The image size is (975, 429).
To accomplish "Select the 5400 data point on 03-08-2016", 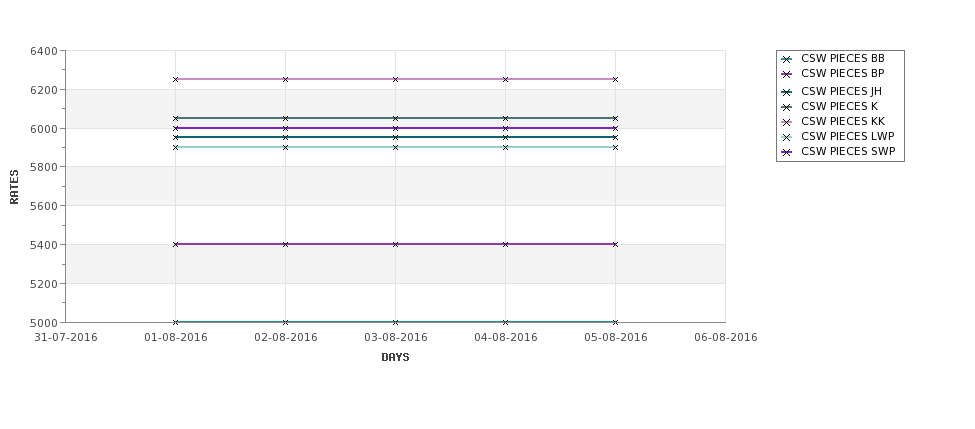I will pos(395,244).
